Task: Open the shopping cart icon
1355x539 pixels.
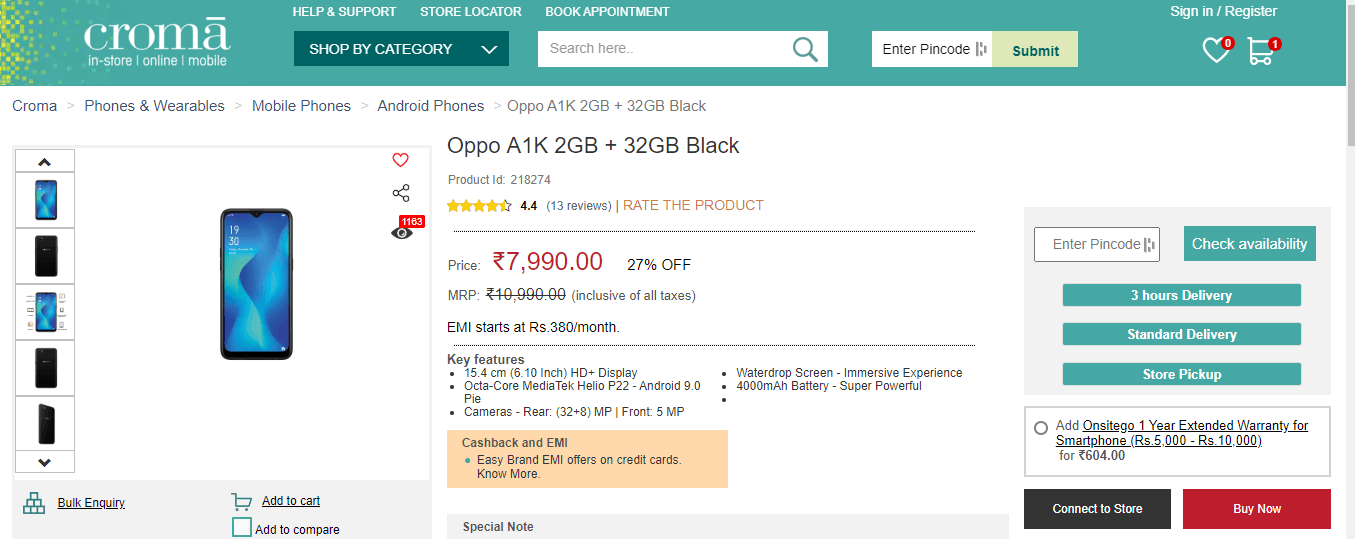Action: pos(1260,51)
